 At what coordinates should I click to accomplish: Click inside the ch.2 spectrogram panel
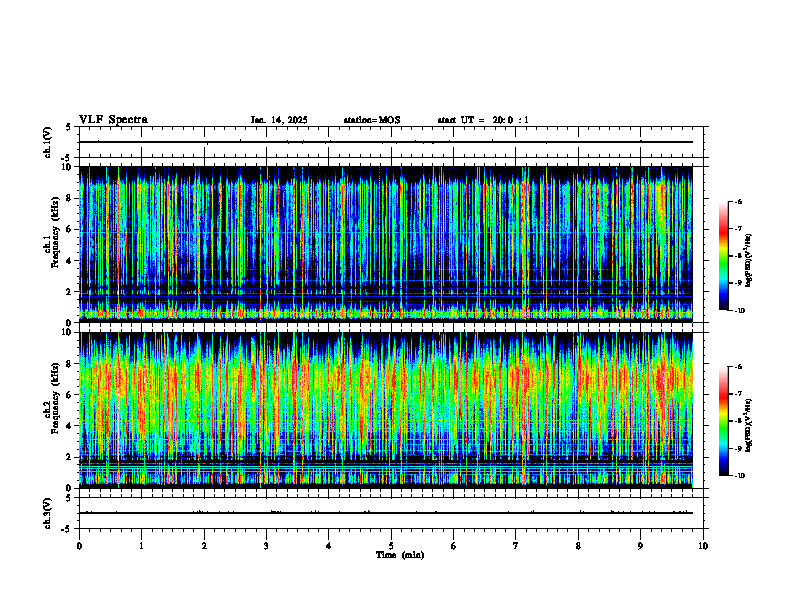pyautogui.click(x=386, y=410)
